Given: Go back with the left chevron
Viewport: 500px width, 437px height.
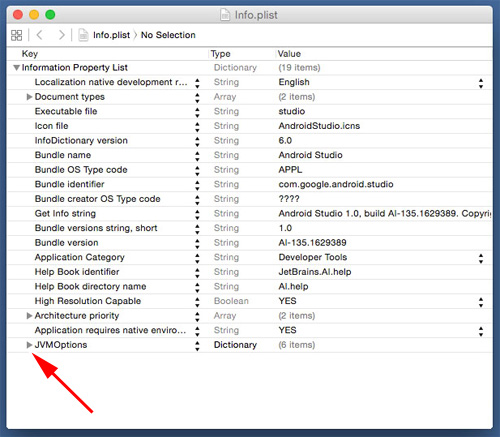Looking at the screenshot, I should [39, 35].
